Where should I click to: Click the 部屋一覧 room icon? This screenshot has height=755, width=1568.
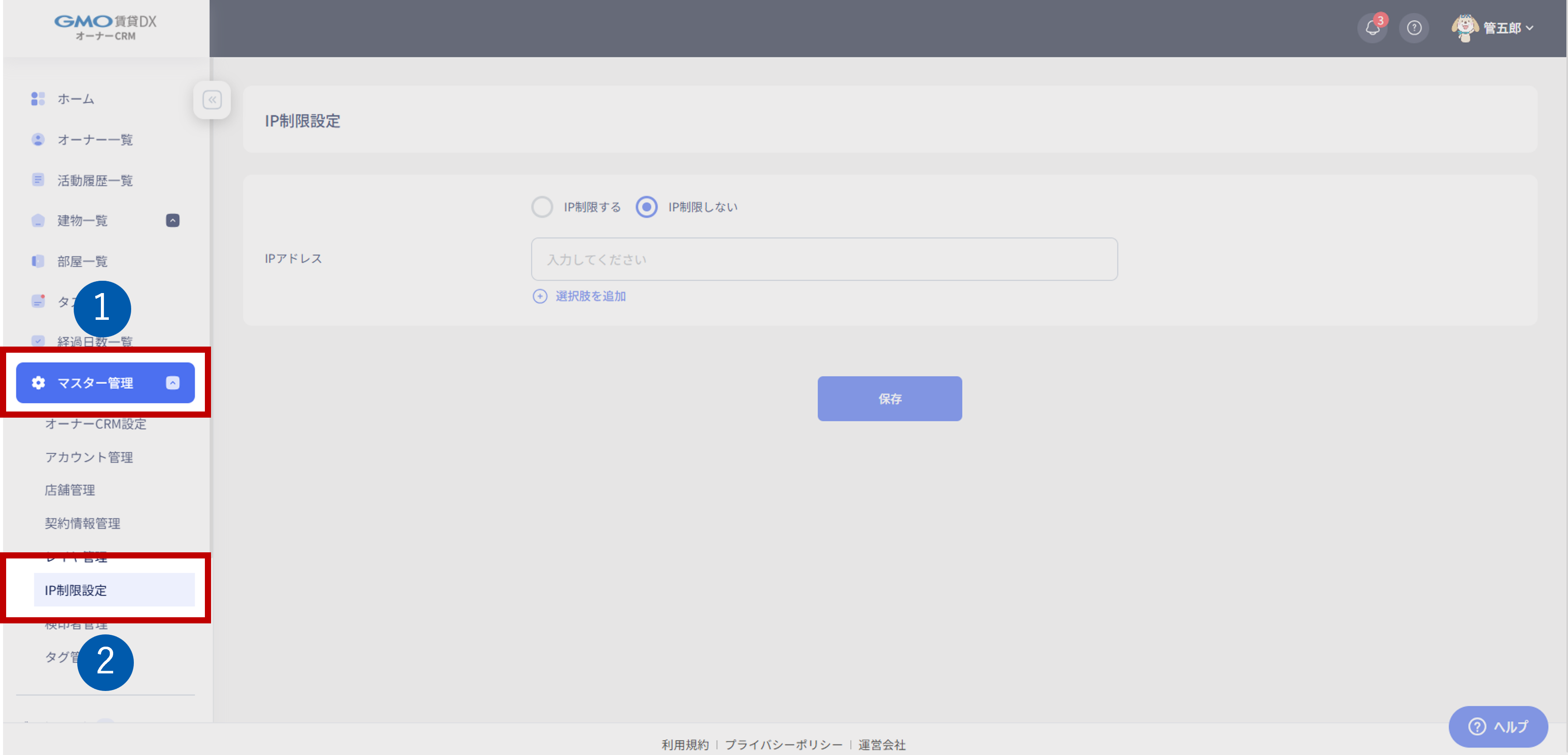coord(38,261)
